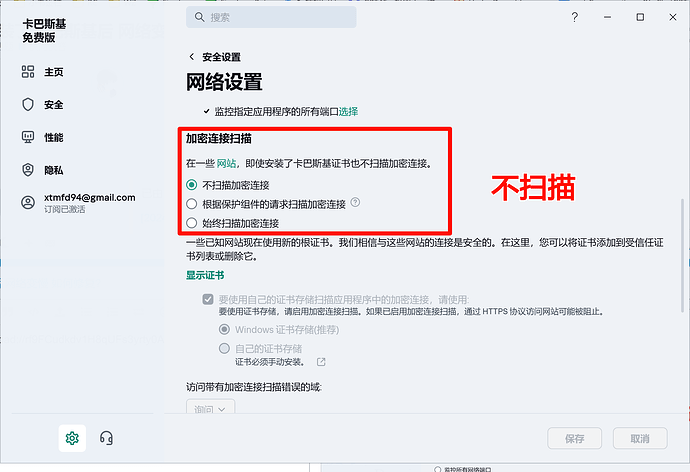Toggle the 要使用自己的证书存储 checkbox
The width and height of the screenshot is (690, 472).
point(208,300)
